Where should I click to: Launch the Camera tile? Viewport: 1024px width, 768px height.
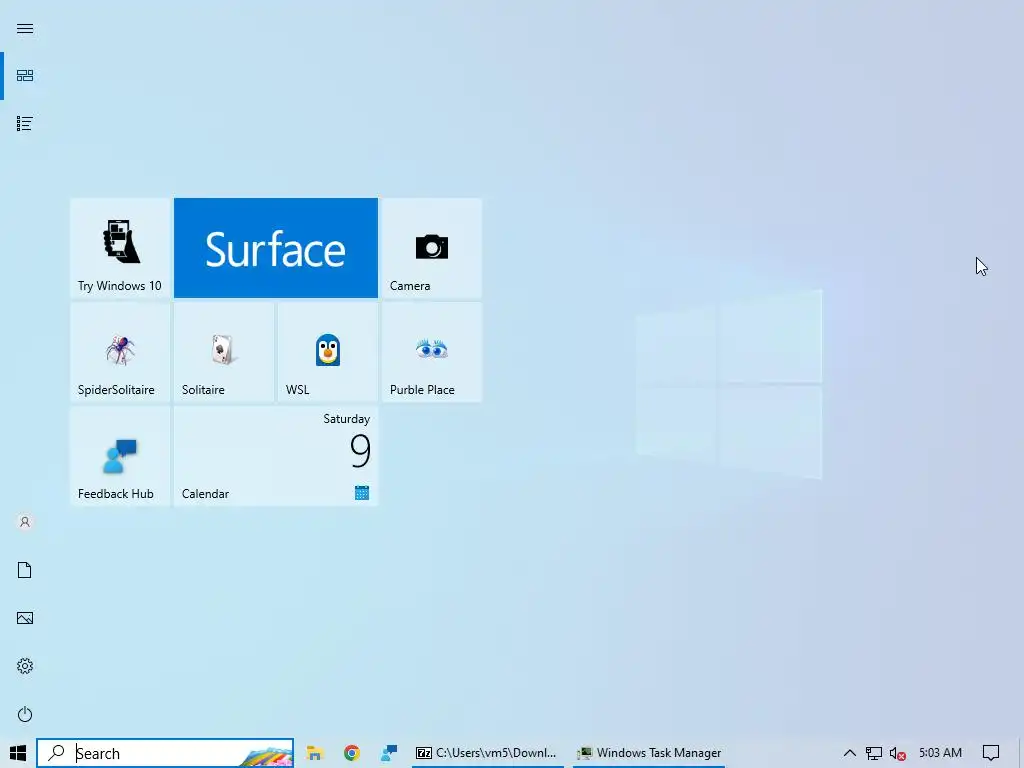click(432, 248)
